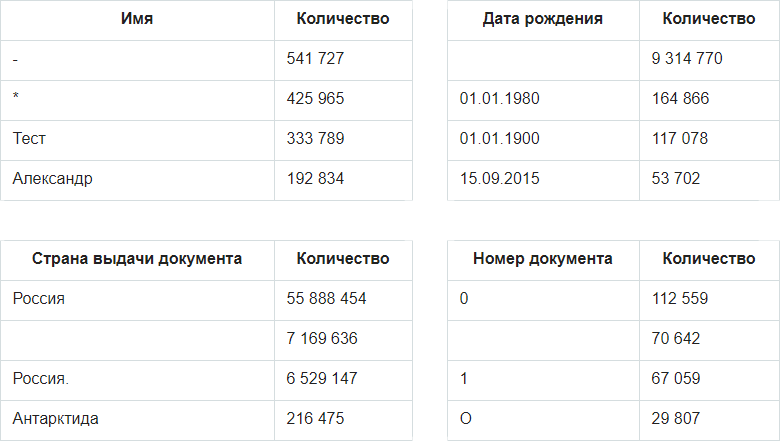
Task: Click the "Имя" column header
Action: pos(136,19)
